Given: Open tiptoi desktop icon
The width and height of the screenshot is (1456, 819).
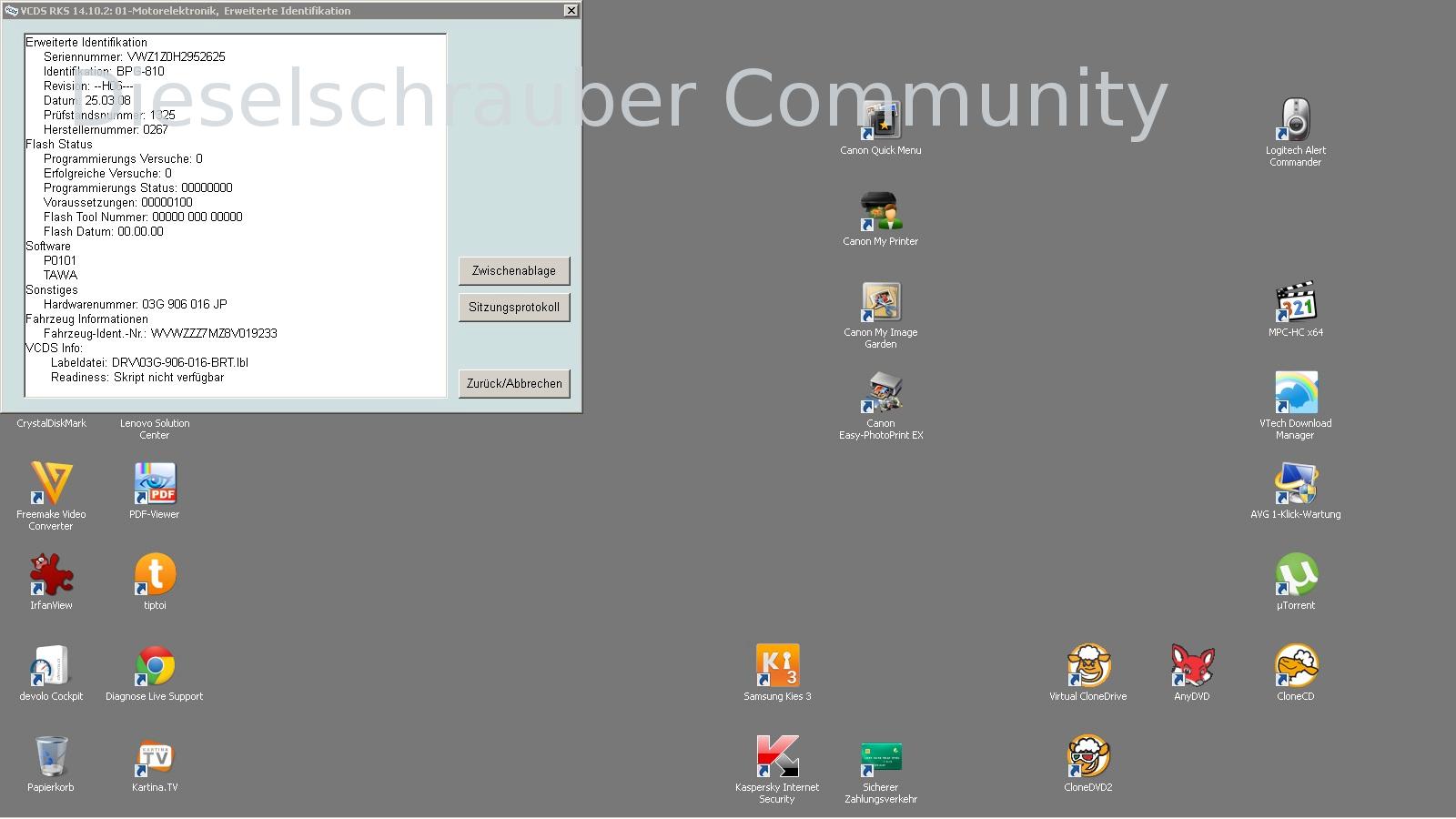Looking at the screenshot, I should point(155,575).
